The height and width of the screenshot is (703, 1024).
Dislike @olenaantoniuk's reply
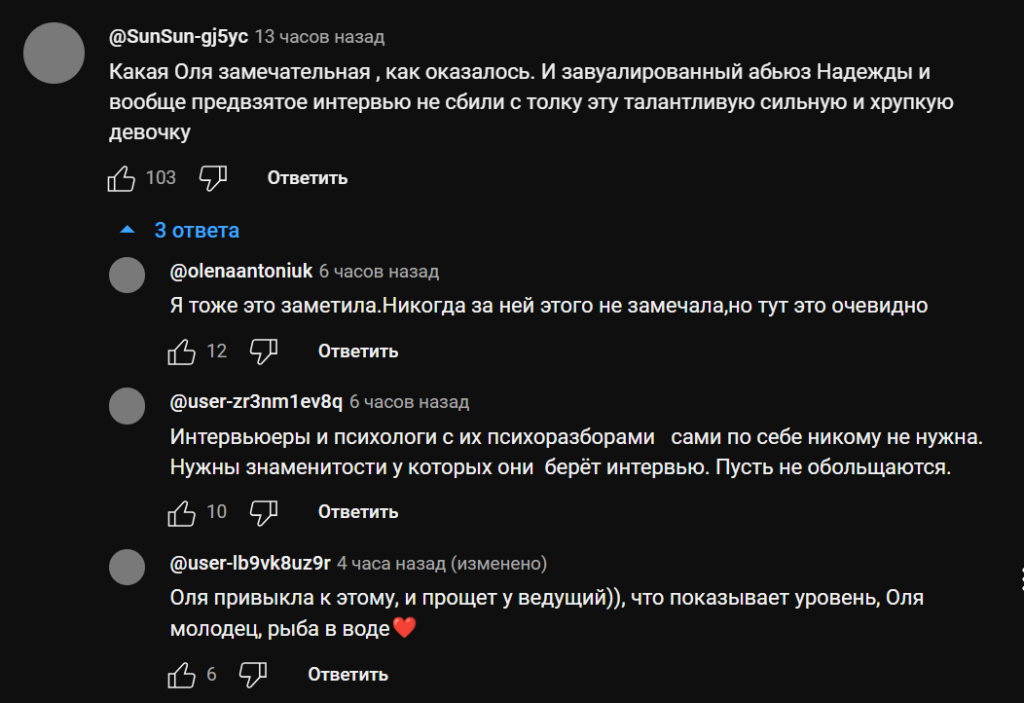pyautogui.click(x=263, y=351)
